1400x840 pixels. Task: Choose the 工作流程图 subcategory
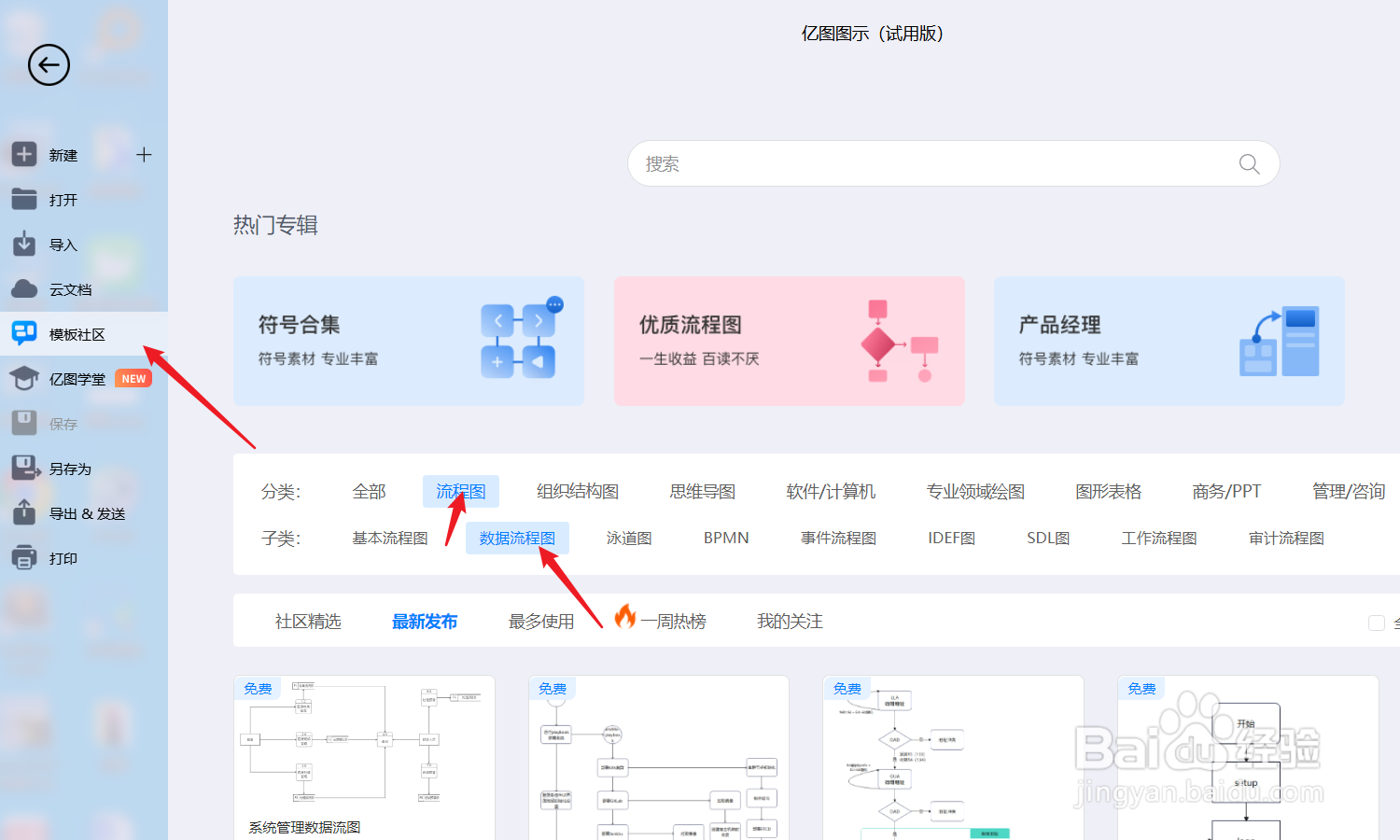(x=1159, y=538)
